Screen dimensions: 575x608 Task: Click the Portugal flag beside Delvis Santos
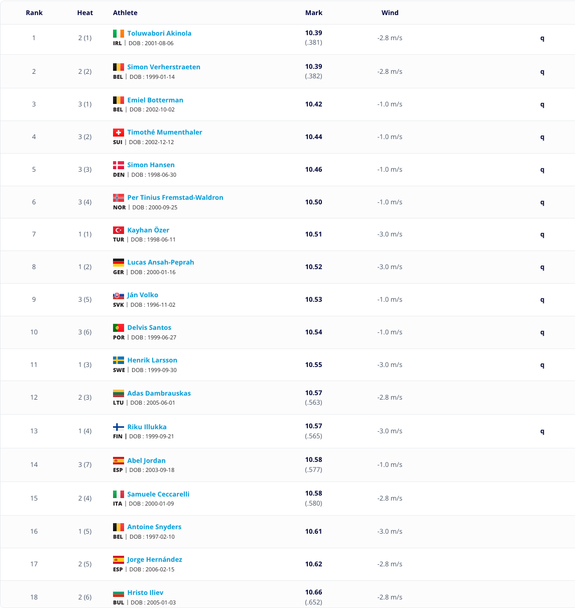point(118,328)
